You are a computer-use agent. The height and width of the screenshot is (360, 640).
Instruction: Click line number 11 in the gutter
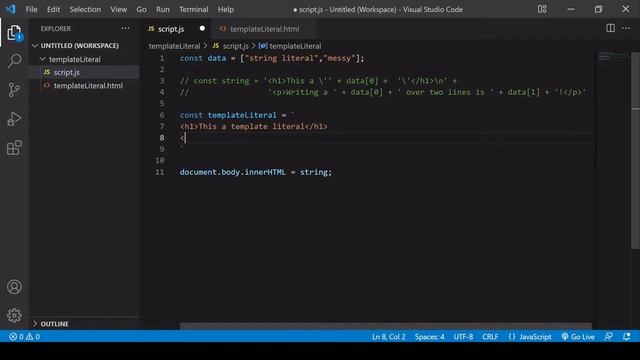(x=160, y=172)
